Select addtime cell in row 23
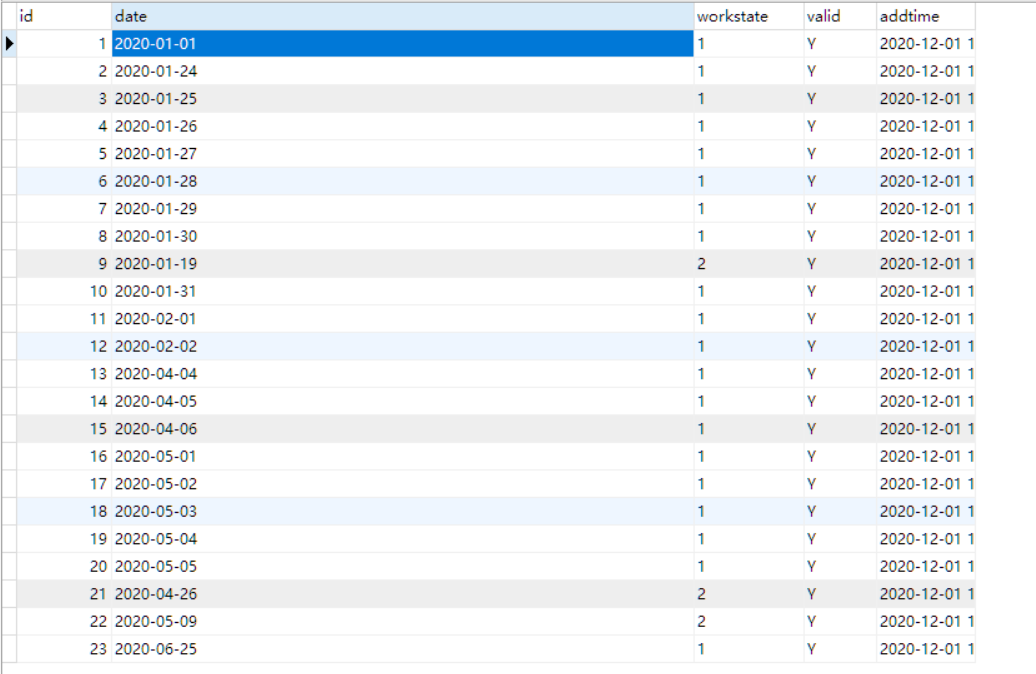 pos(926,650)
